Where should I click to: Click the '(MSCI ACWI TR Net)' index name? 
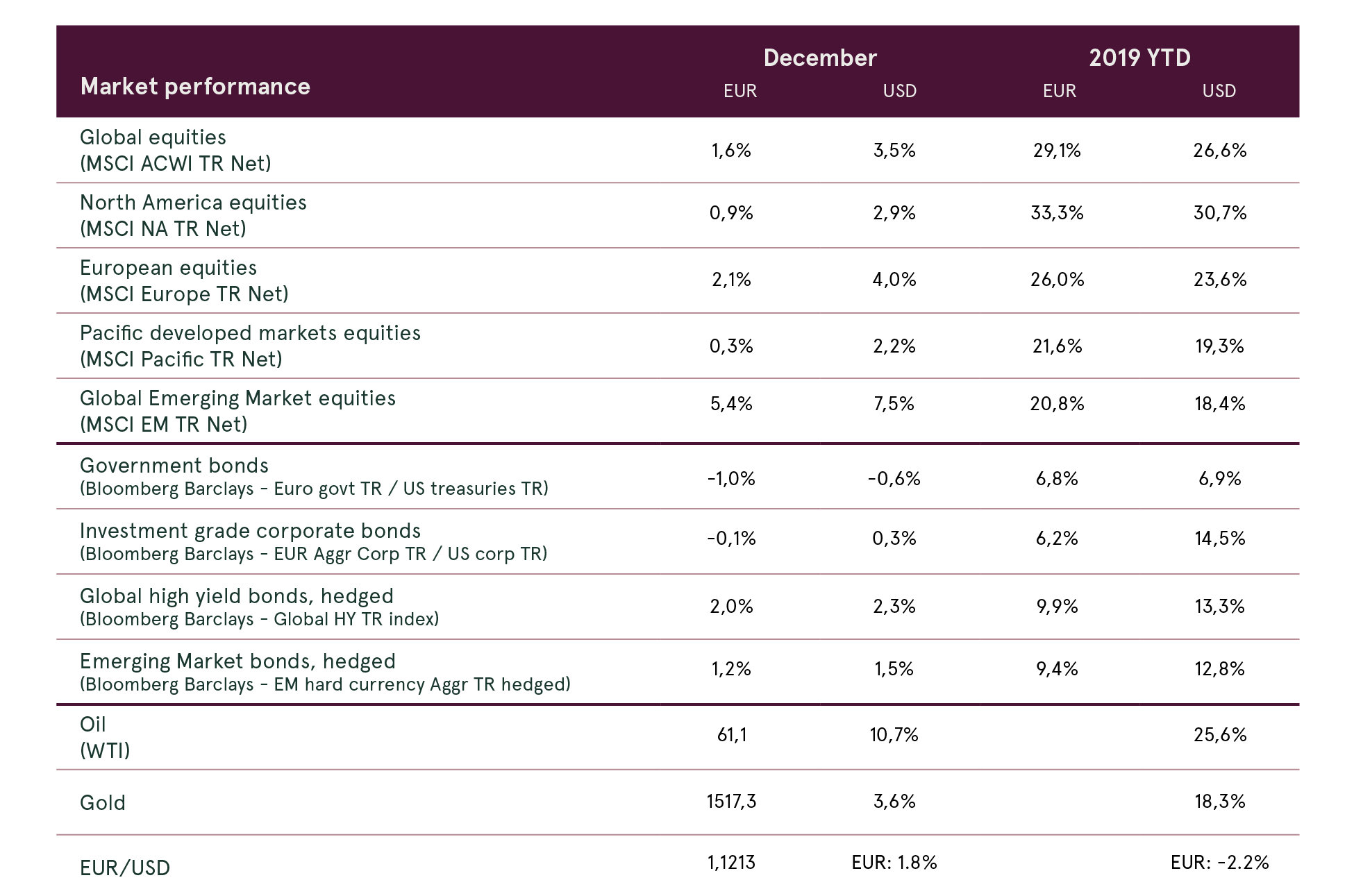[176, 164]
